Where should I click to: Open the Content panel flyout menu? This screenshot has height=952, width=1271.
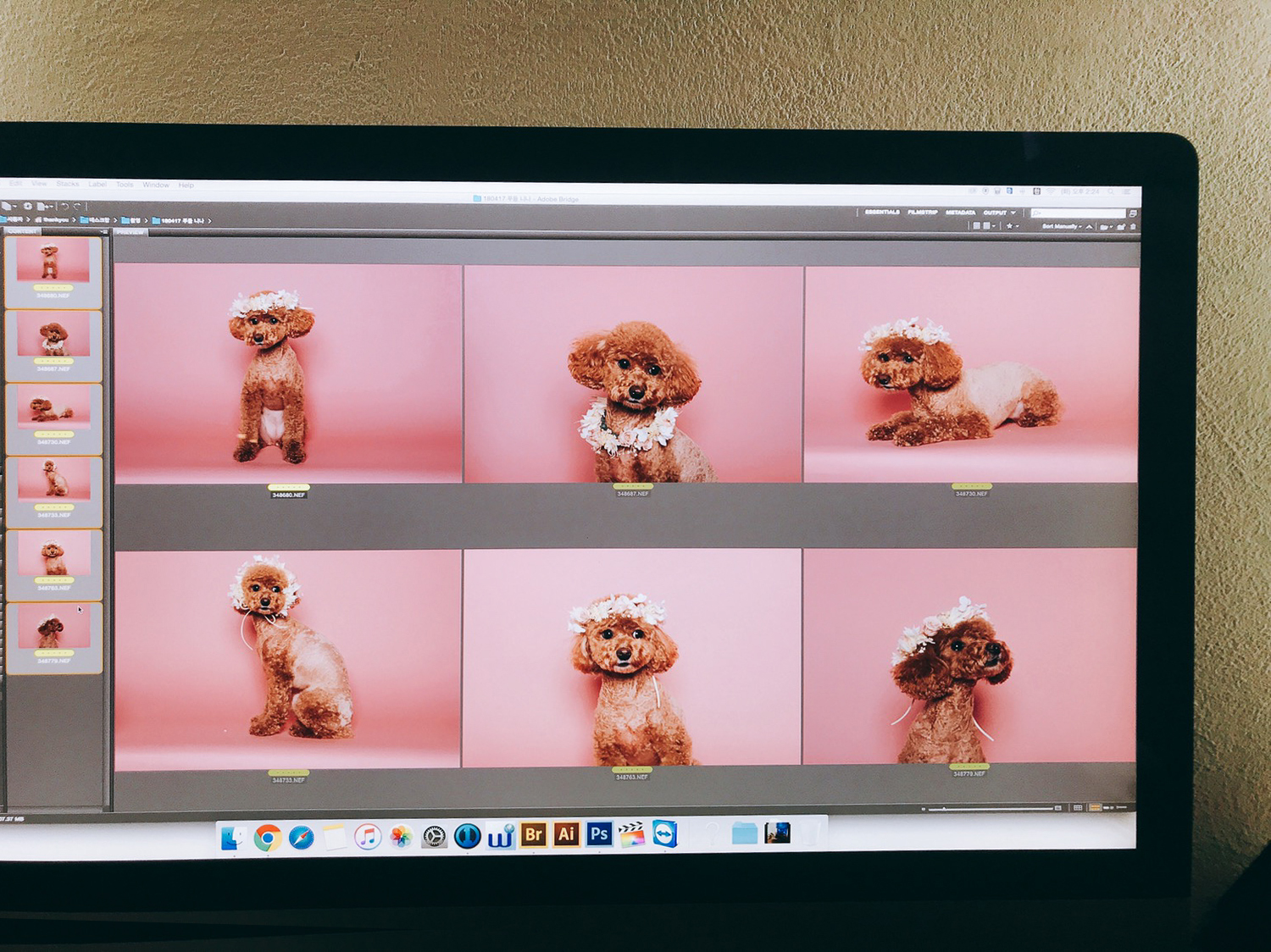pyautogui.click(x=104, y=231)
